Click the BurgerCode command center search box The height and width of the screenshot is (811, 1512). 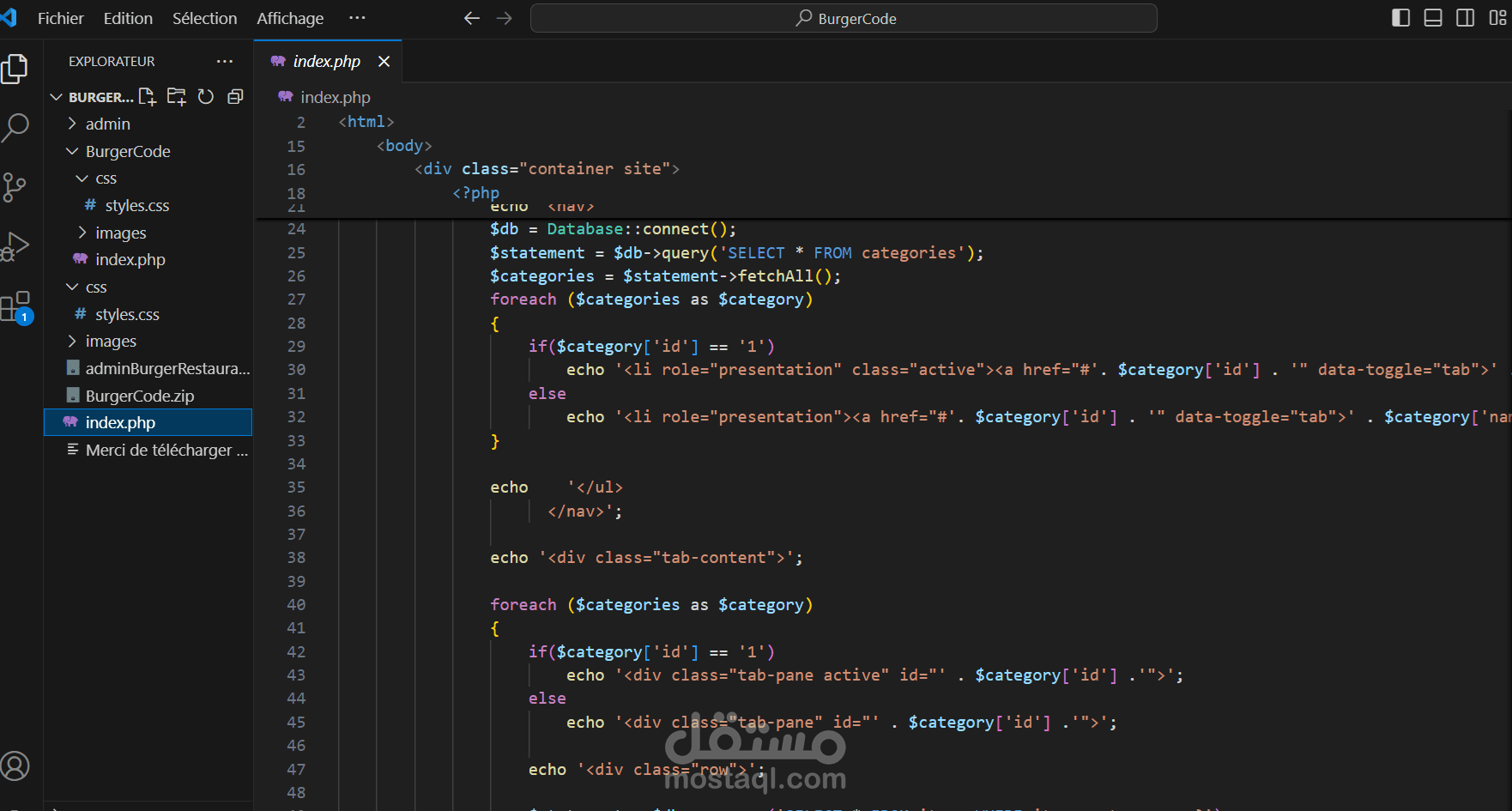tap(844, 18)
